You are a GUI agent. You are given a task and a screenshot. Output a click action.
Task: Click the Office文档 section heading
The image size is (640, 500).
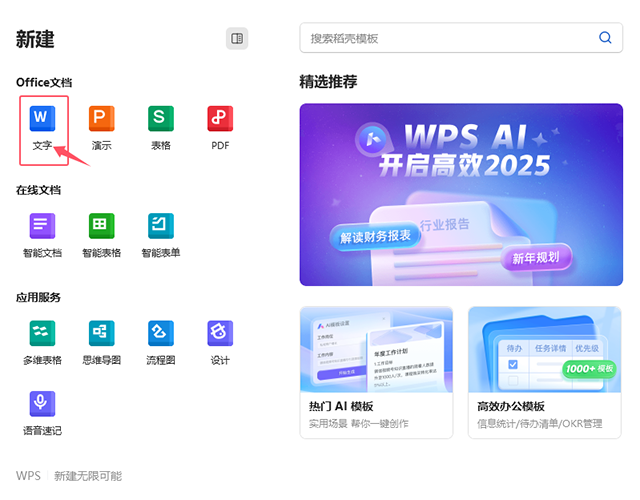tap(44, 82)
